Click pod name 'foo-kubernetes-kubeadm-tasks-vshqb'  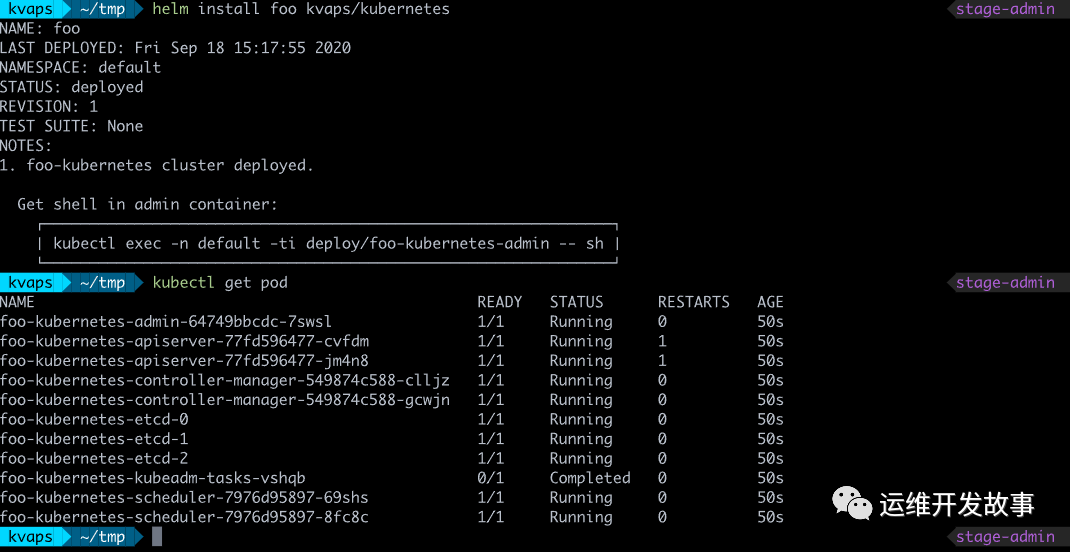click(x=153, y=478)
